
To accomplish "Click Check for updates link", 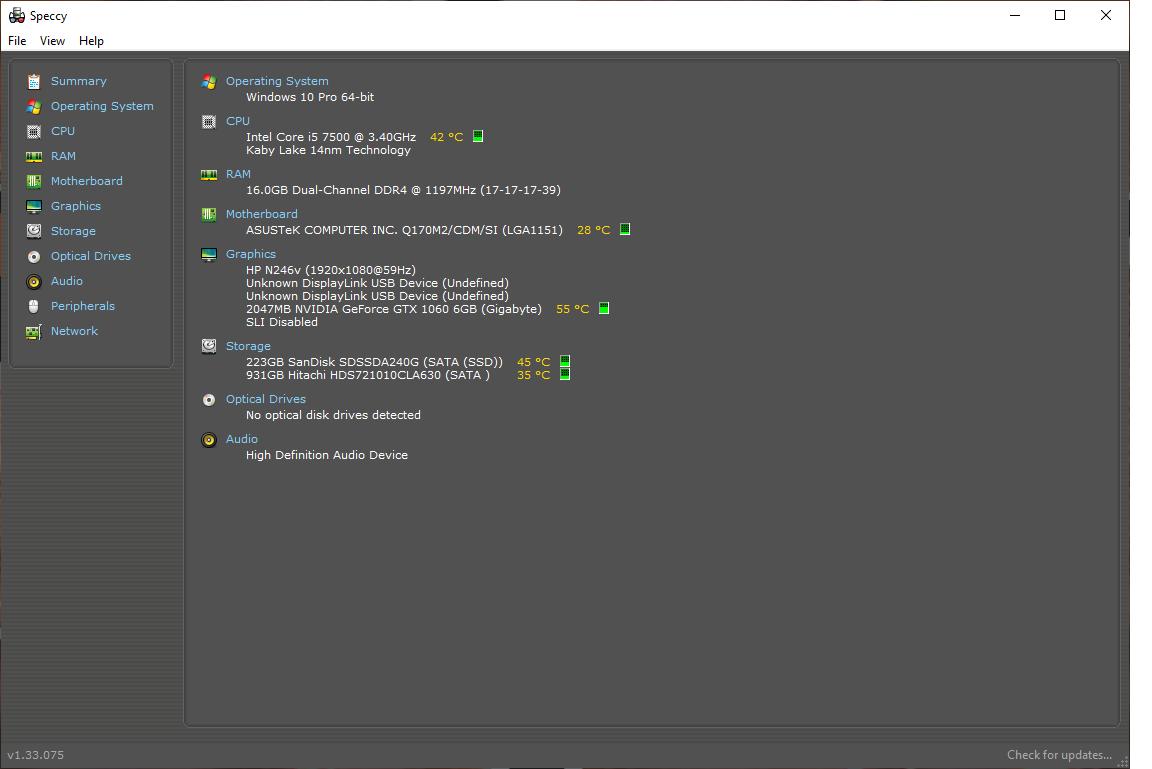I will click(x=1059, y=755).
